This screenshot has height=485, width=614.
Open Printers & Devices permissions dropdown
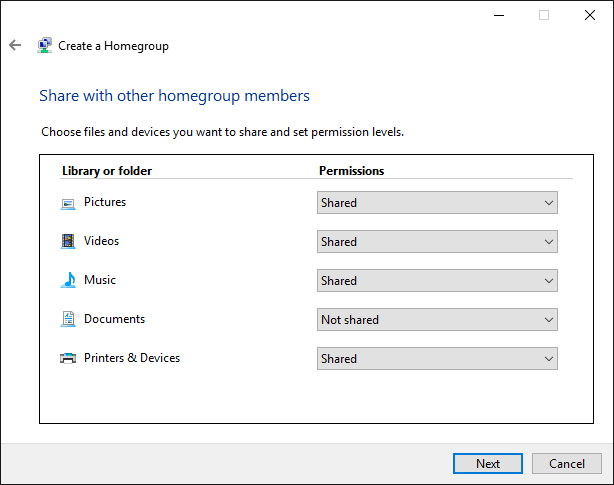click(x=437, y=359)
